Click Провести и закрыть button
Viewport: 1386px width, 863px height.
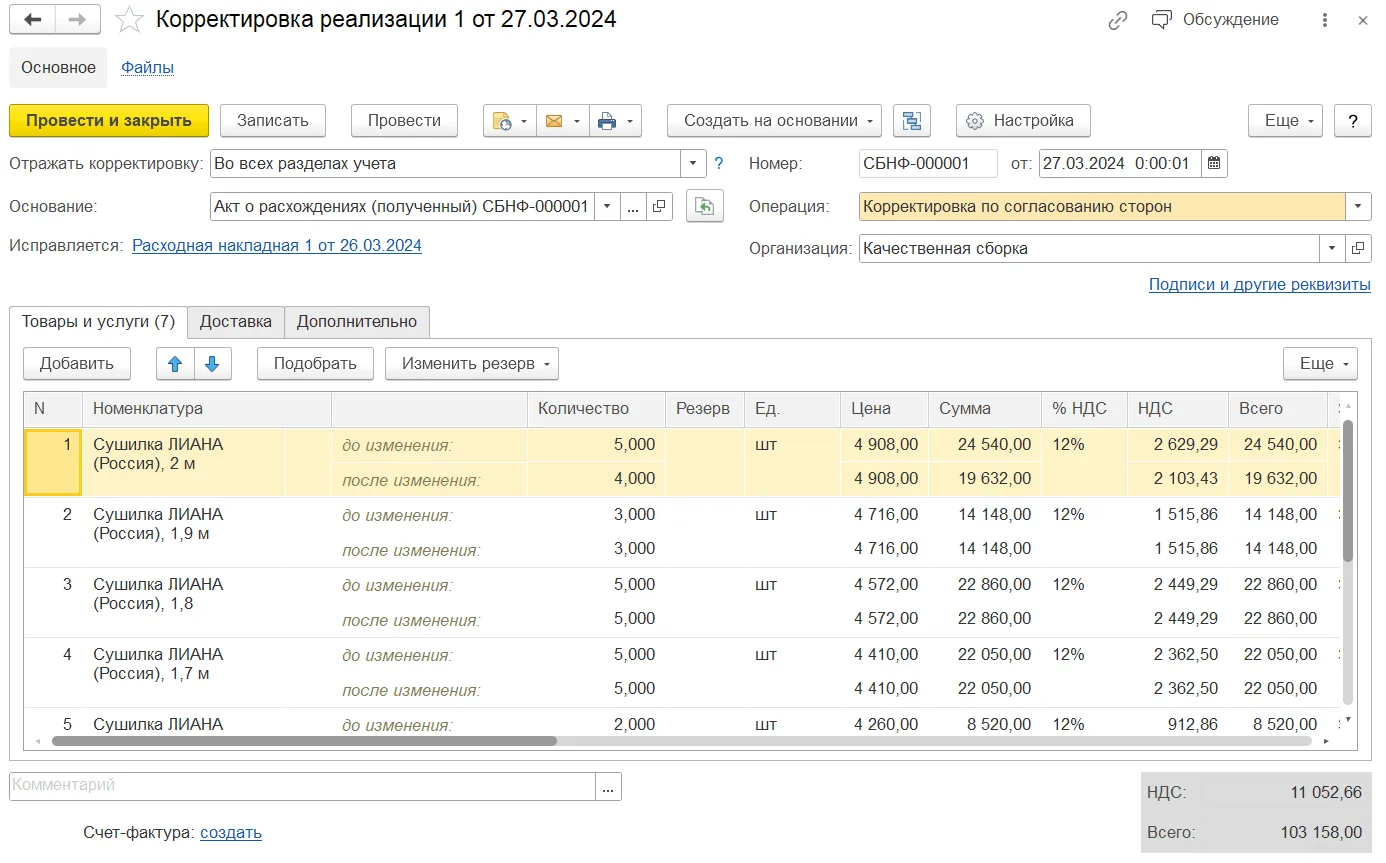(x=109, y=121)
